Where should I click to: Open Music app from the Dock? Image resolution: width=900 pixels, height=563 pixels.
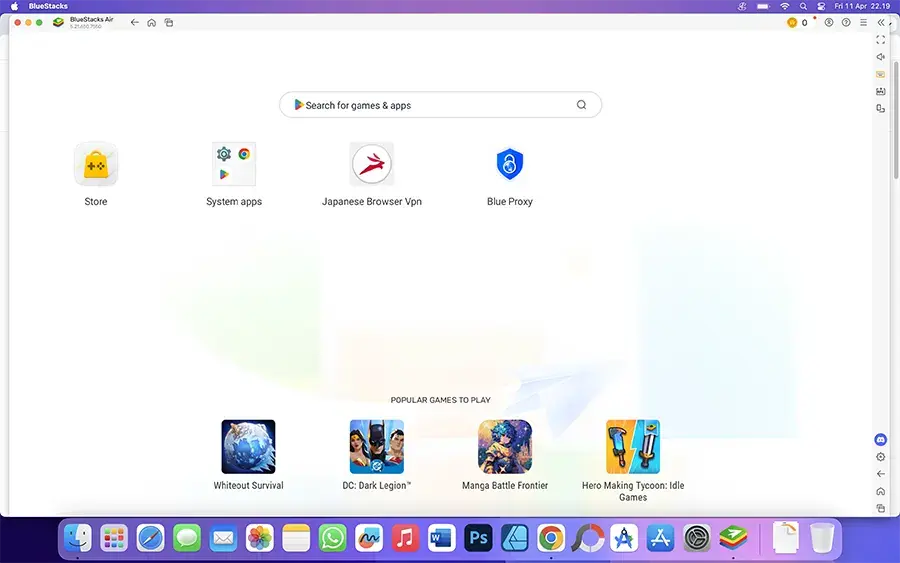[405, 538]
